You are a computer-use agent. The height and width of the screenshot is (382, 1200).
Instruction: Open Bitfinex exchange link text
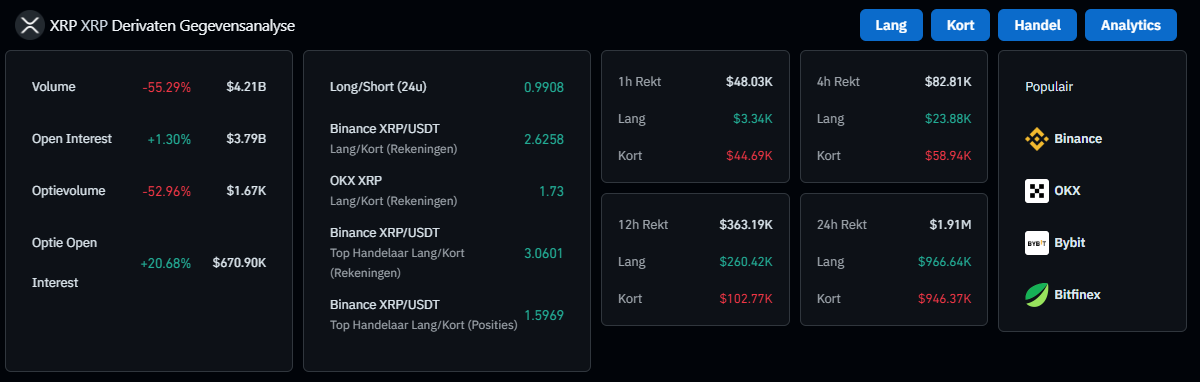click(1078, 295)
